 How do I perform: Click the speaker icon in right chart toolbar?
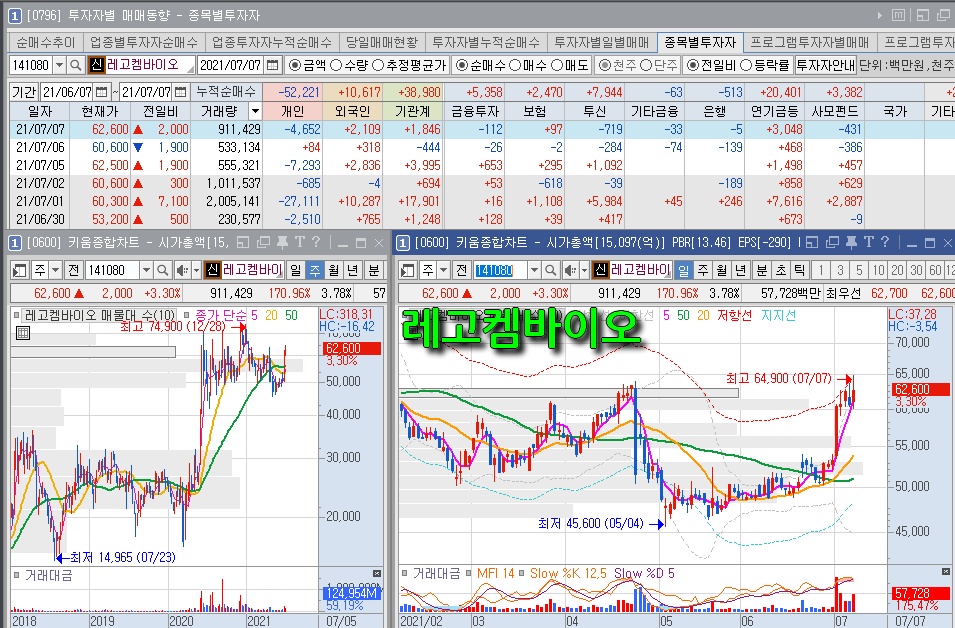tap(569, 270)
